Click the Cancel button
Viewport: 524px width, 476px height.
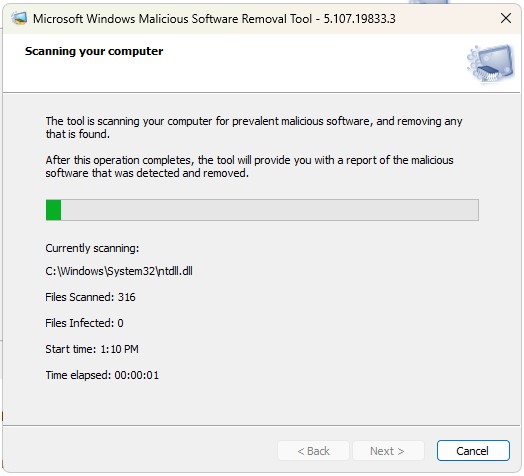pyautogui.click(x=473, y=451)
